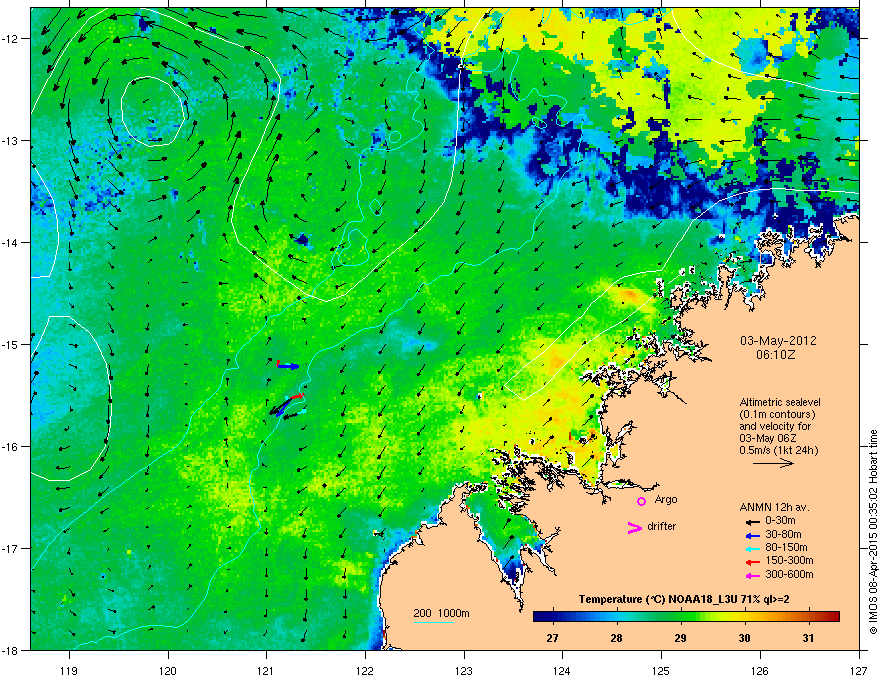This screenshot has width=880, height=680.
Task: Click the cyan isobath sample line under 200 1000m
Action: click(434, 622)
